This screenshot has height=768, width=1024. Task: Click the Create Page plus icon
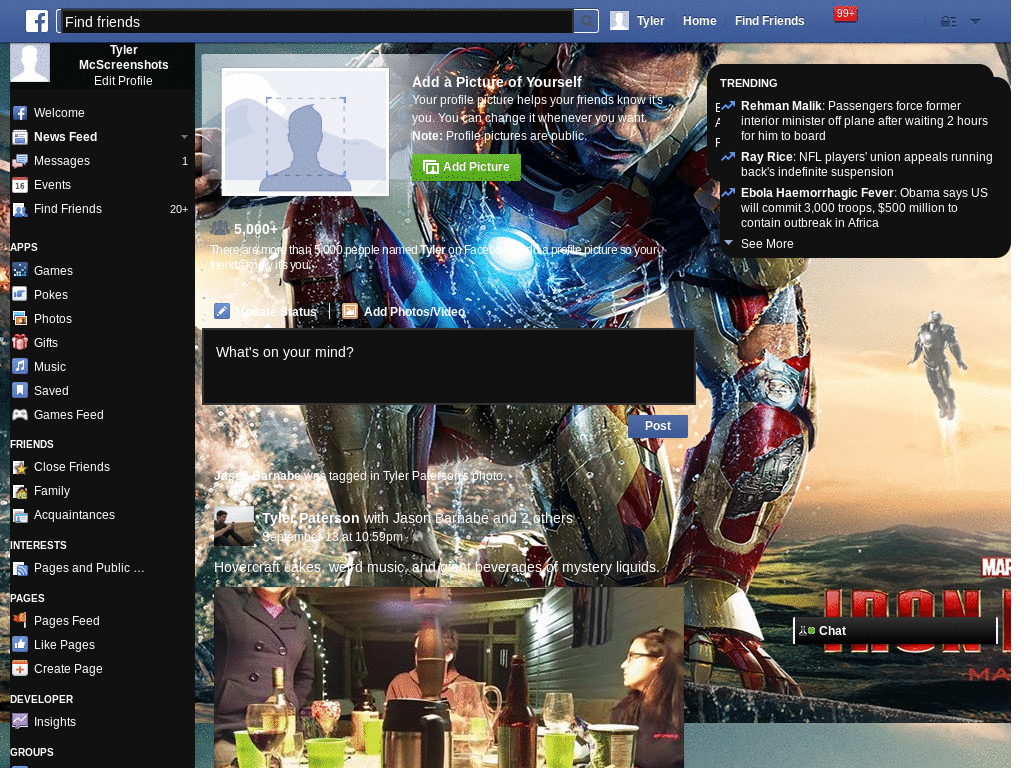tap(20, 669)
